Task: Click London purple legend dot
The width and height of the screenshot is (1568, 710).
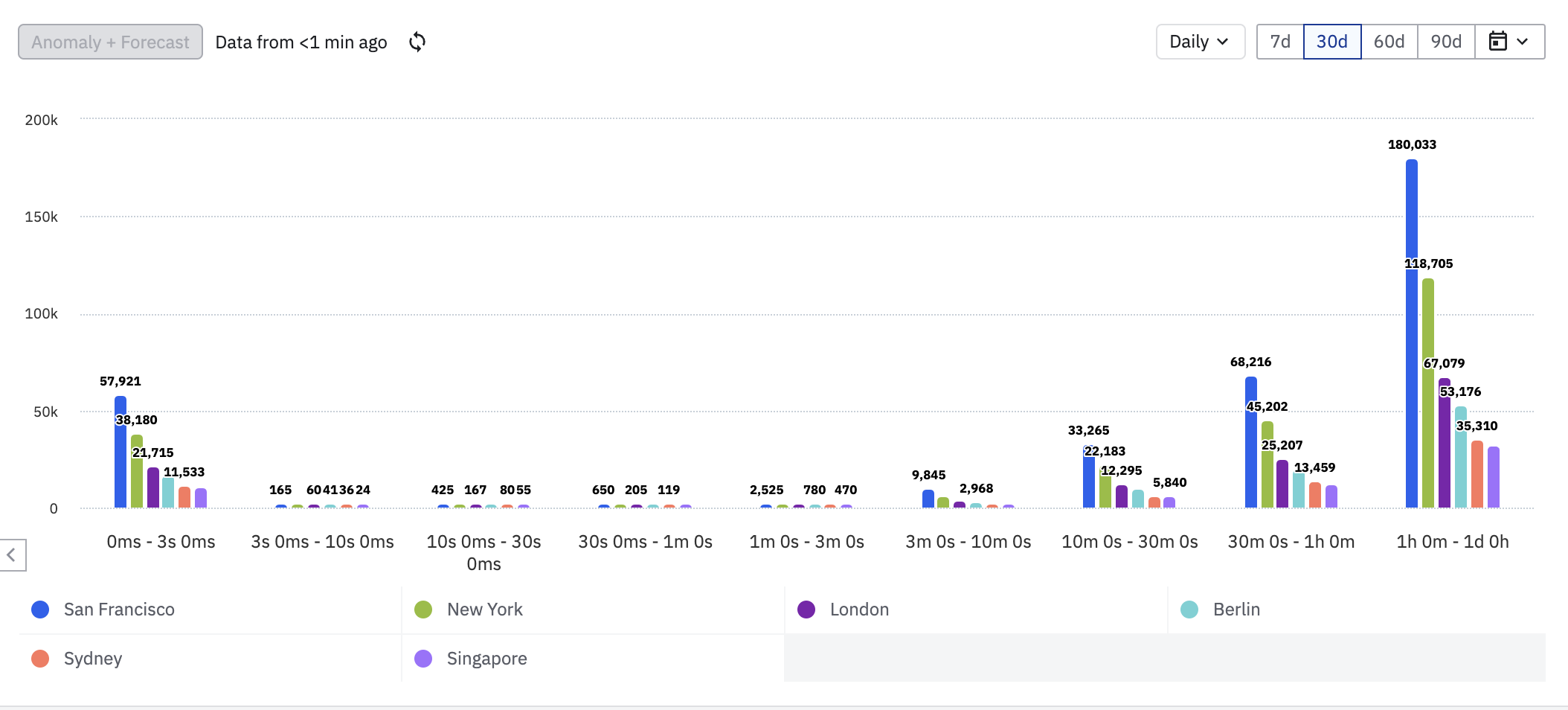Action: [806, 610]
